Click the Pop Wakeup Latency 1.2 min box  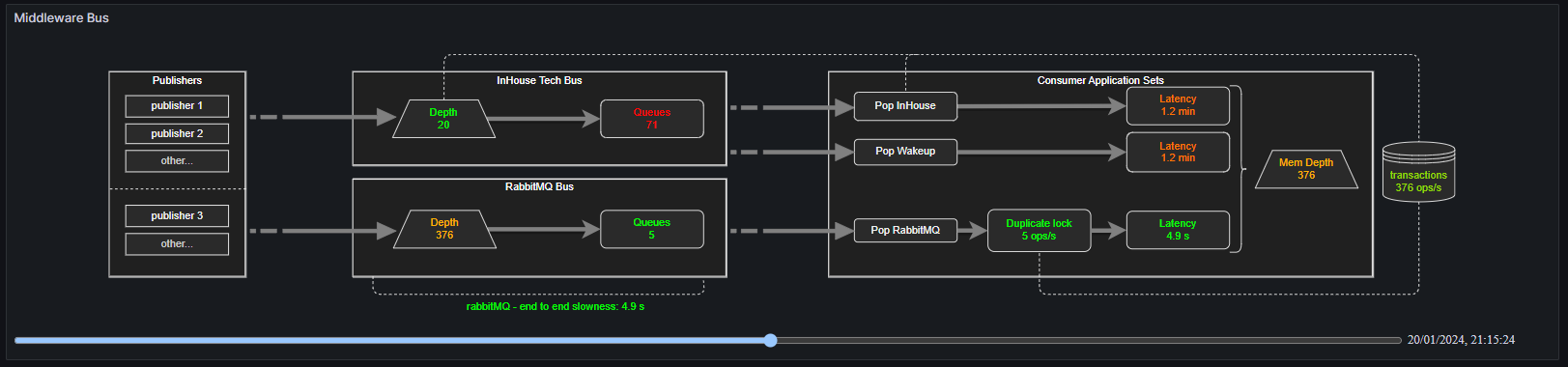[x=1178, y=152]
